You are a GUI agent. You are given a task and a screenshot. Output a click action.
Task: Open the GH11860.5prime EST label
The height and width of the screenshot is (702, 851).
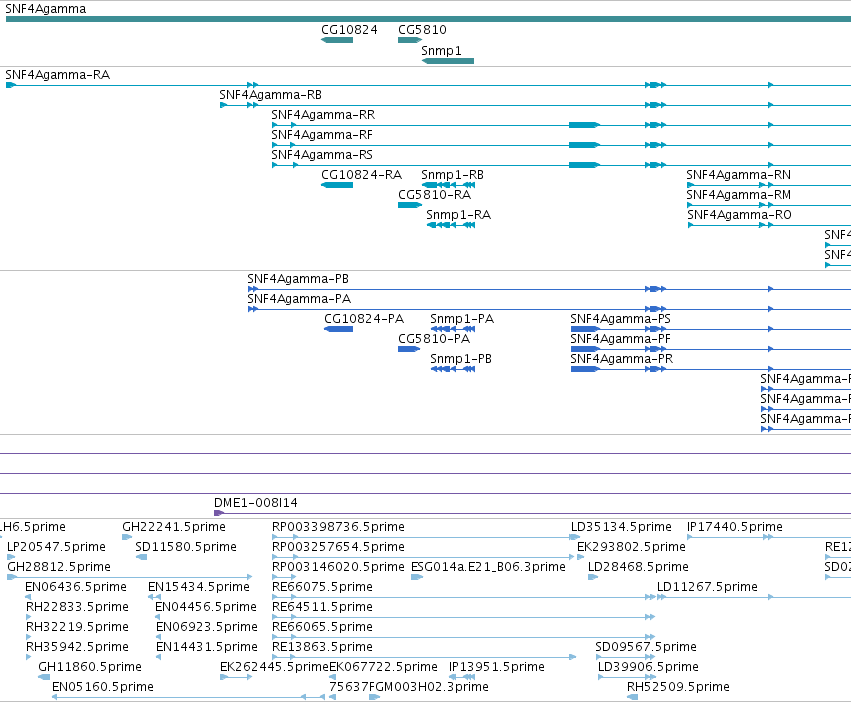click(x=90, y=667)
